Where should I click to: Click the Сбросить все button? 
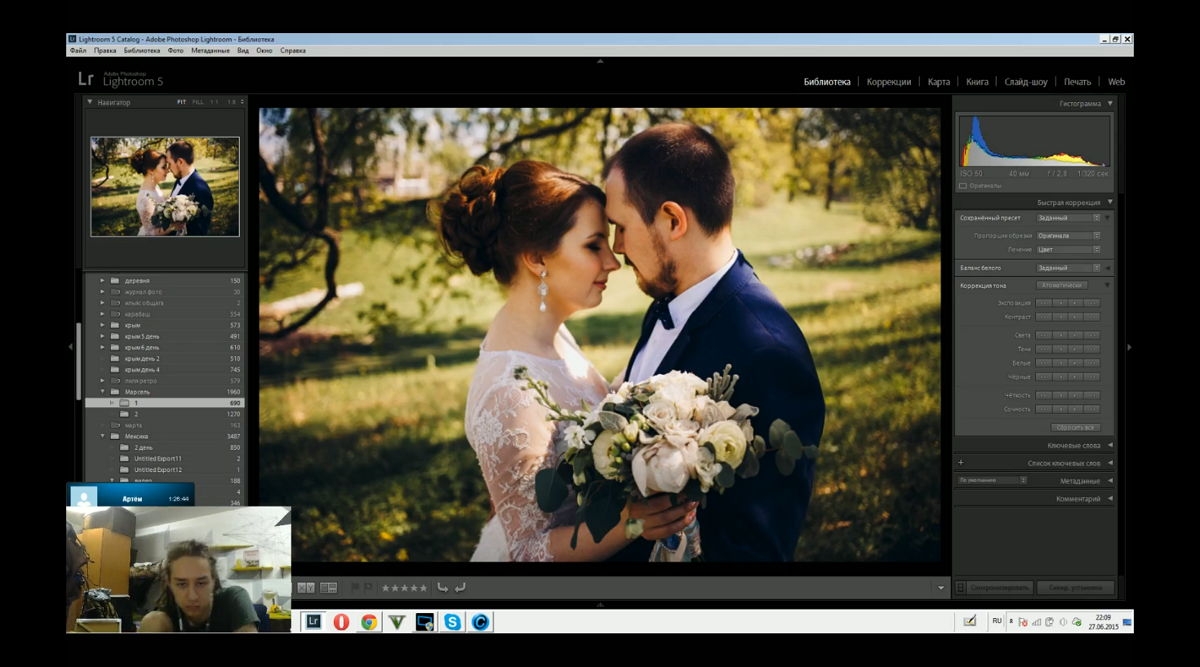(1075, 427)
